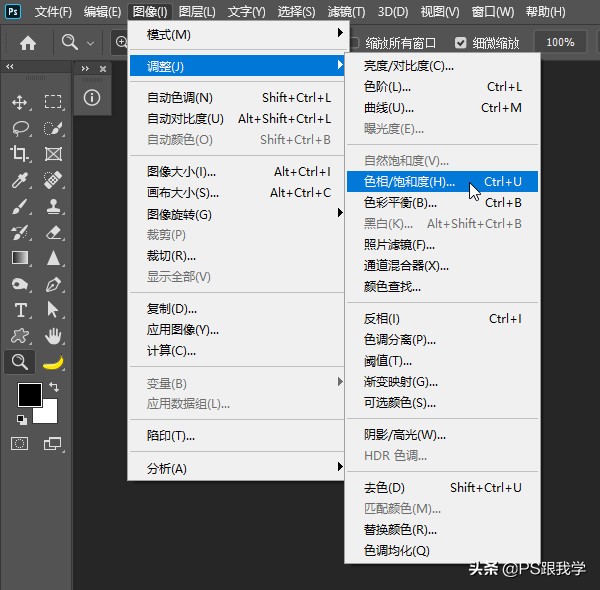Click the 100% zoom button
The height and width of the screenshot is (590, 600).
tap(560, 42)
